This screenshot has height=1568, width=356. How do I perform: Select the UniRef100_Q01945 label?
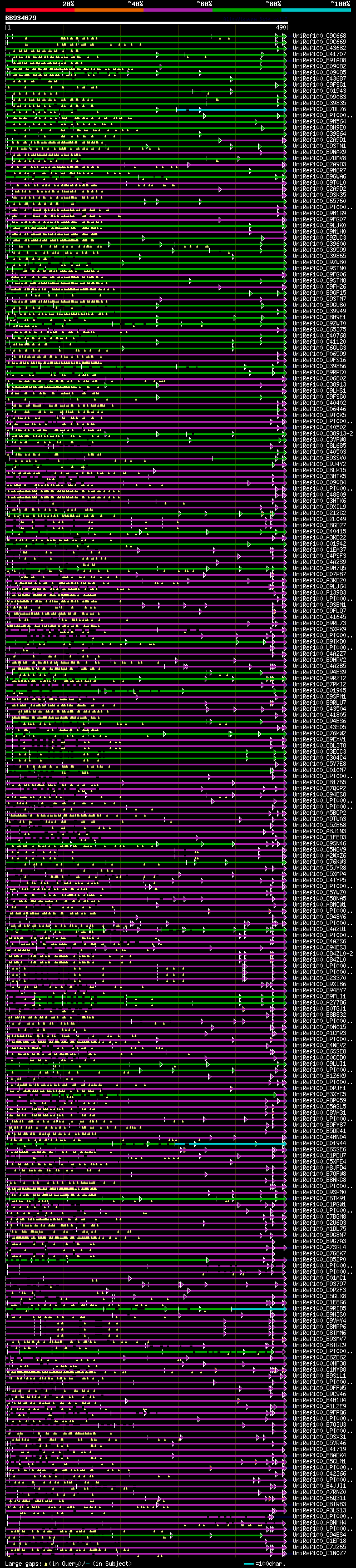(319, 690)
